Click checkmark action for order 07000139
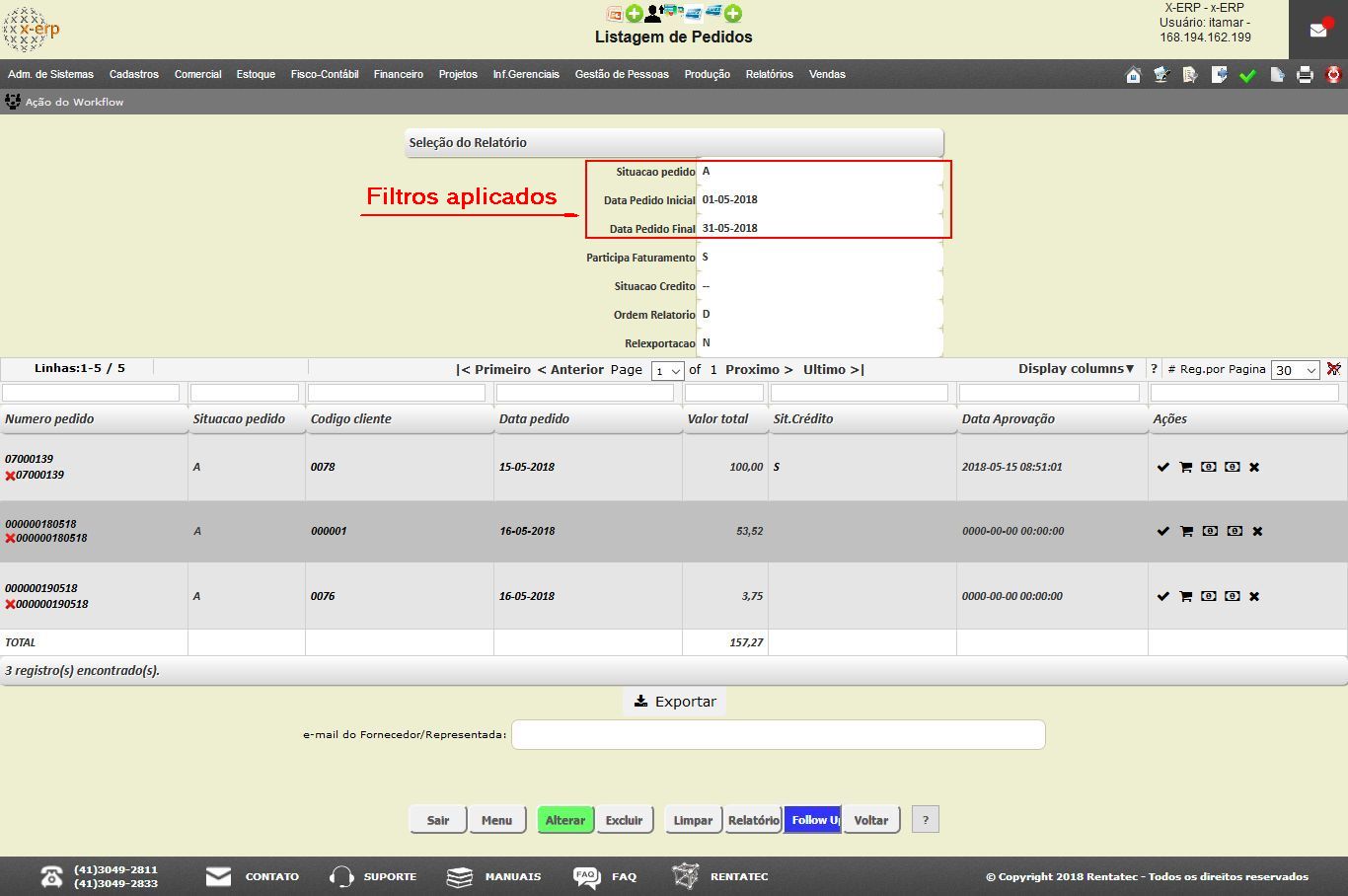This screenshot has width=1348, height=896. pos(1162,467)
